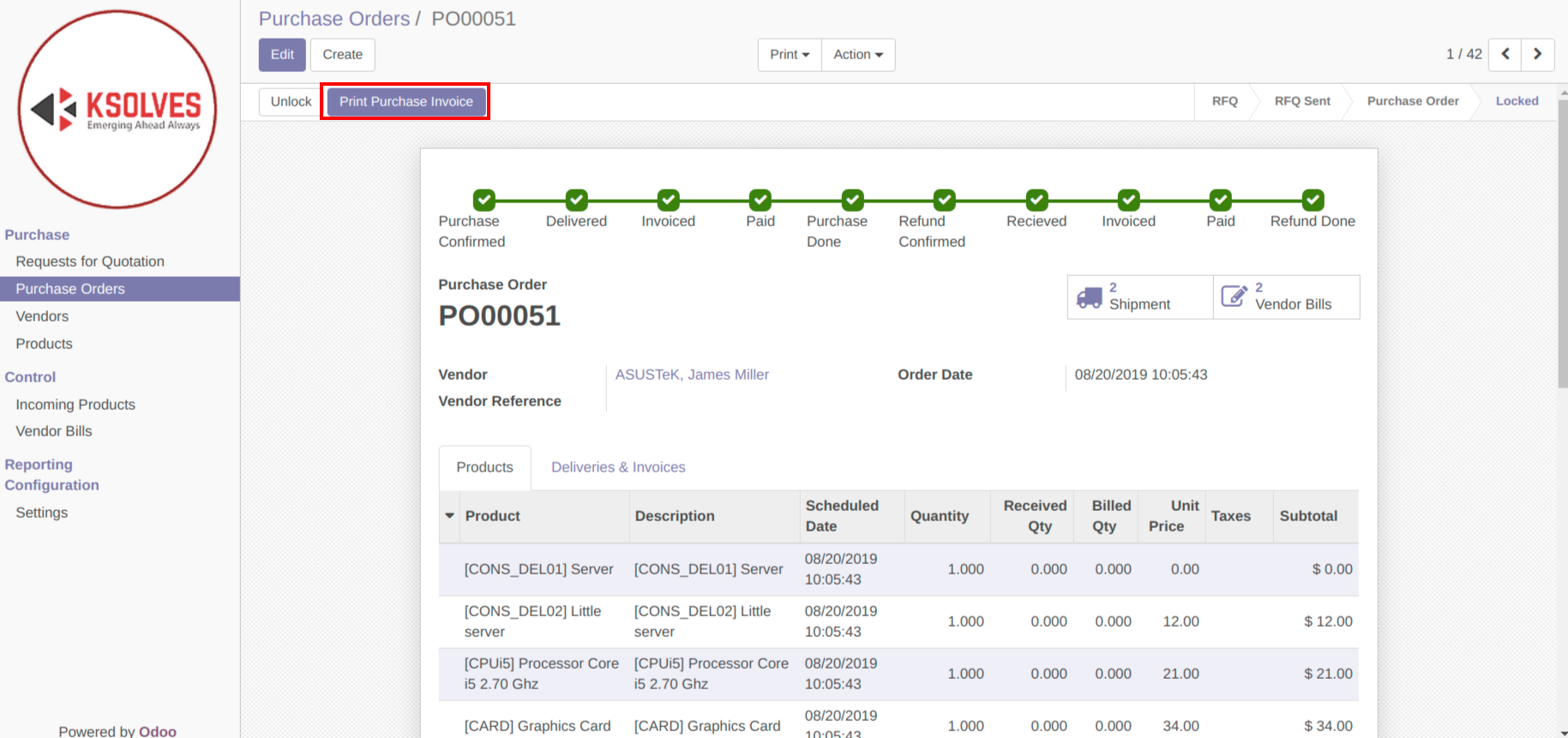1568x738 pixels.
Task: Click the KSOLVES company logo
Action: (x=117, y=110)
